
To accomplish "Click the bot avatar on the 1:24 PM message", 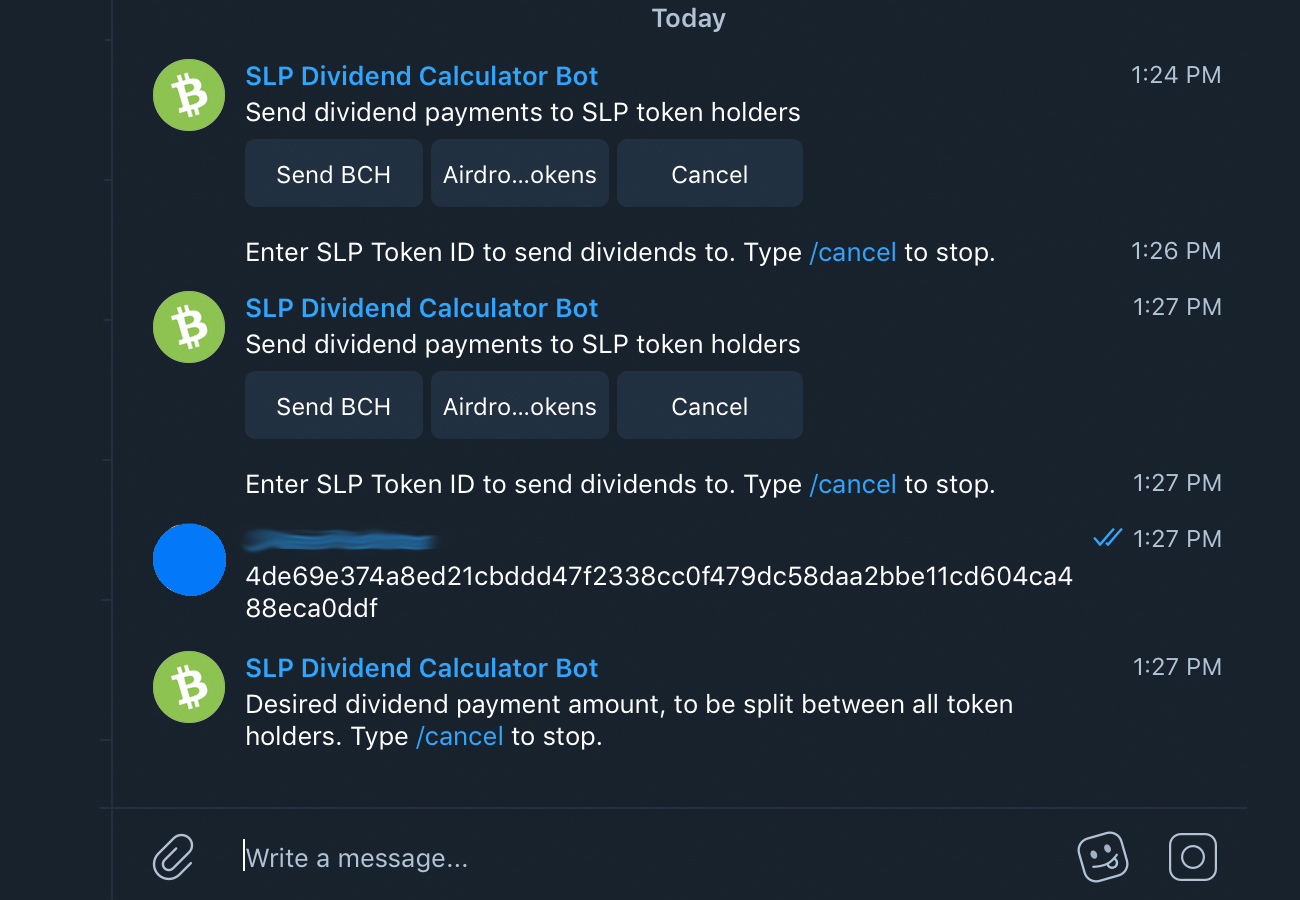I will click(x=189, y=95).
